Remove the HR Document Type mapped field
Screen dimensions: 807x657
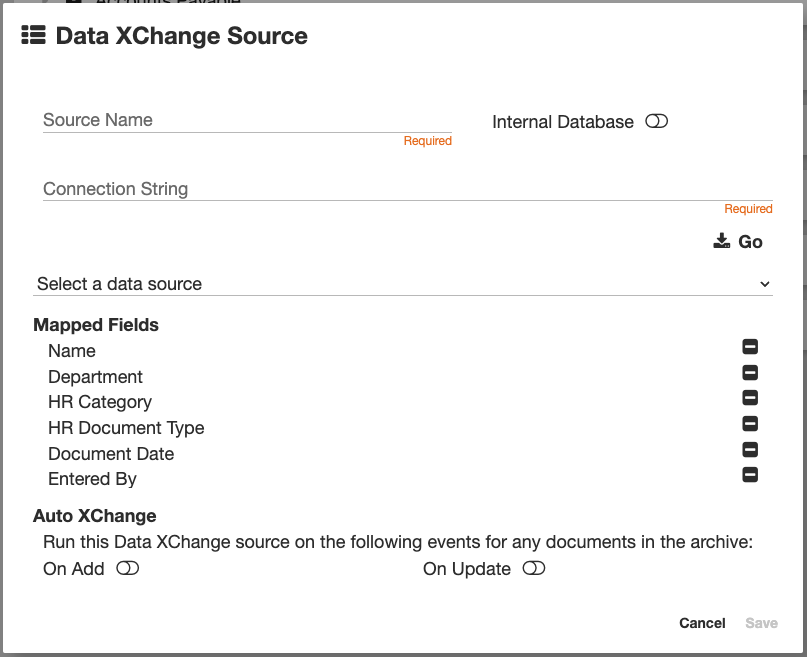(750, 424)
